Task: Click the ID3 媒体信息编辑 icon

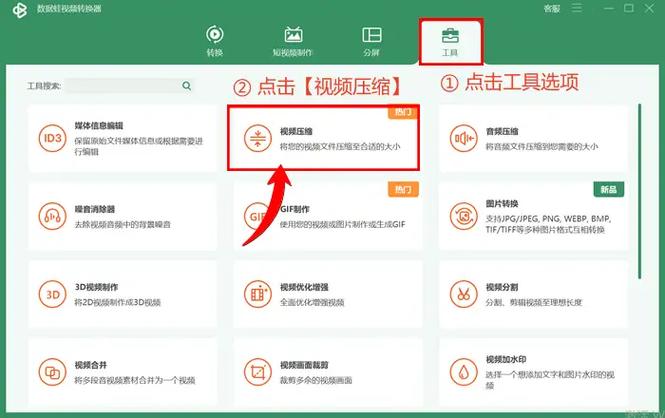Action: coord(53,138)
